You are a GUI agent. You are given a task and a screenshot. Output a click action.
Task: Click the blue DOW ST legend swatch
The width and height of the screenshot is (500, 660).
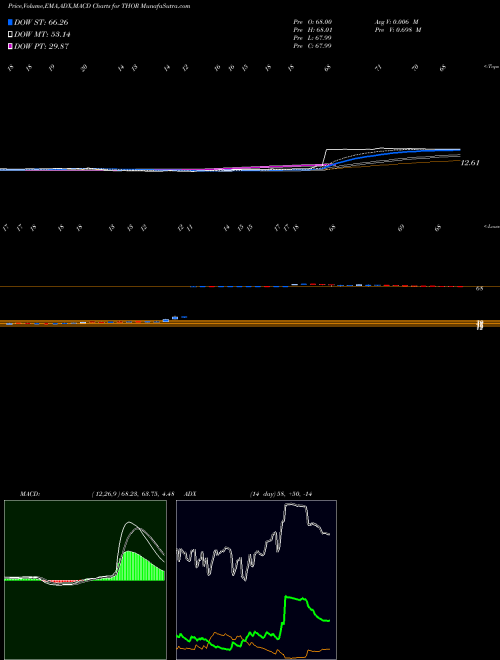(10, 22)
